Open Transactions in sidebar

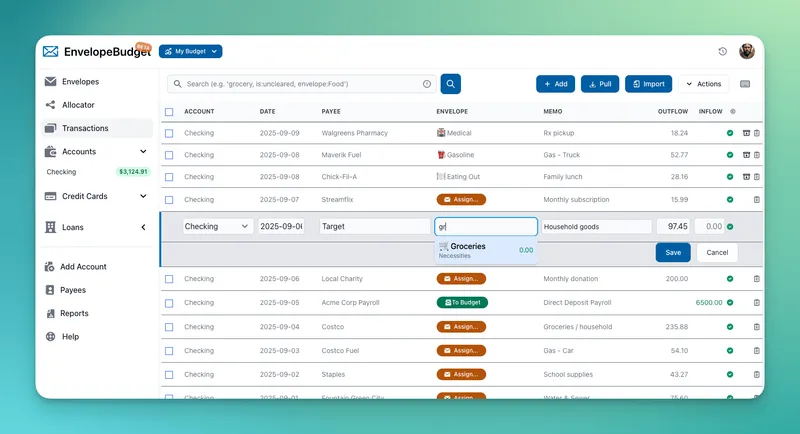click(x=96, y=128)
